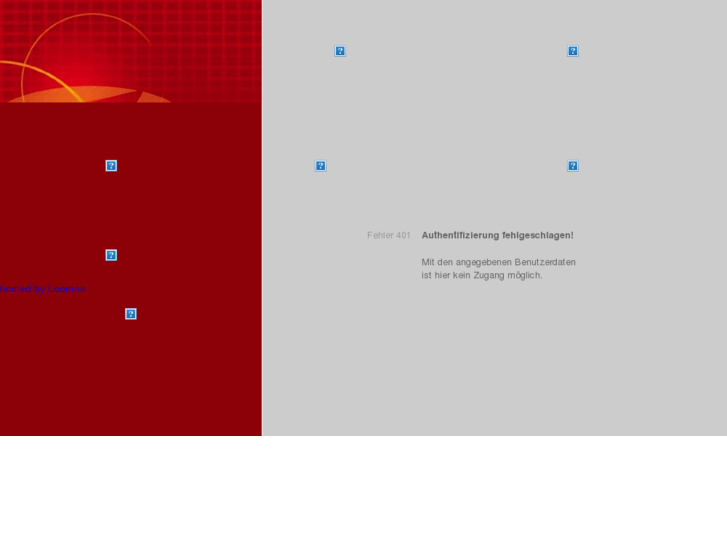This screenshot has height=545, width=727.
Task: Click the 'Authentifizierung fehlgeschlagen!' heading
Action: point(497,235)
